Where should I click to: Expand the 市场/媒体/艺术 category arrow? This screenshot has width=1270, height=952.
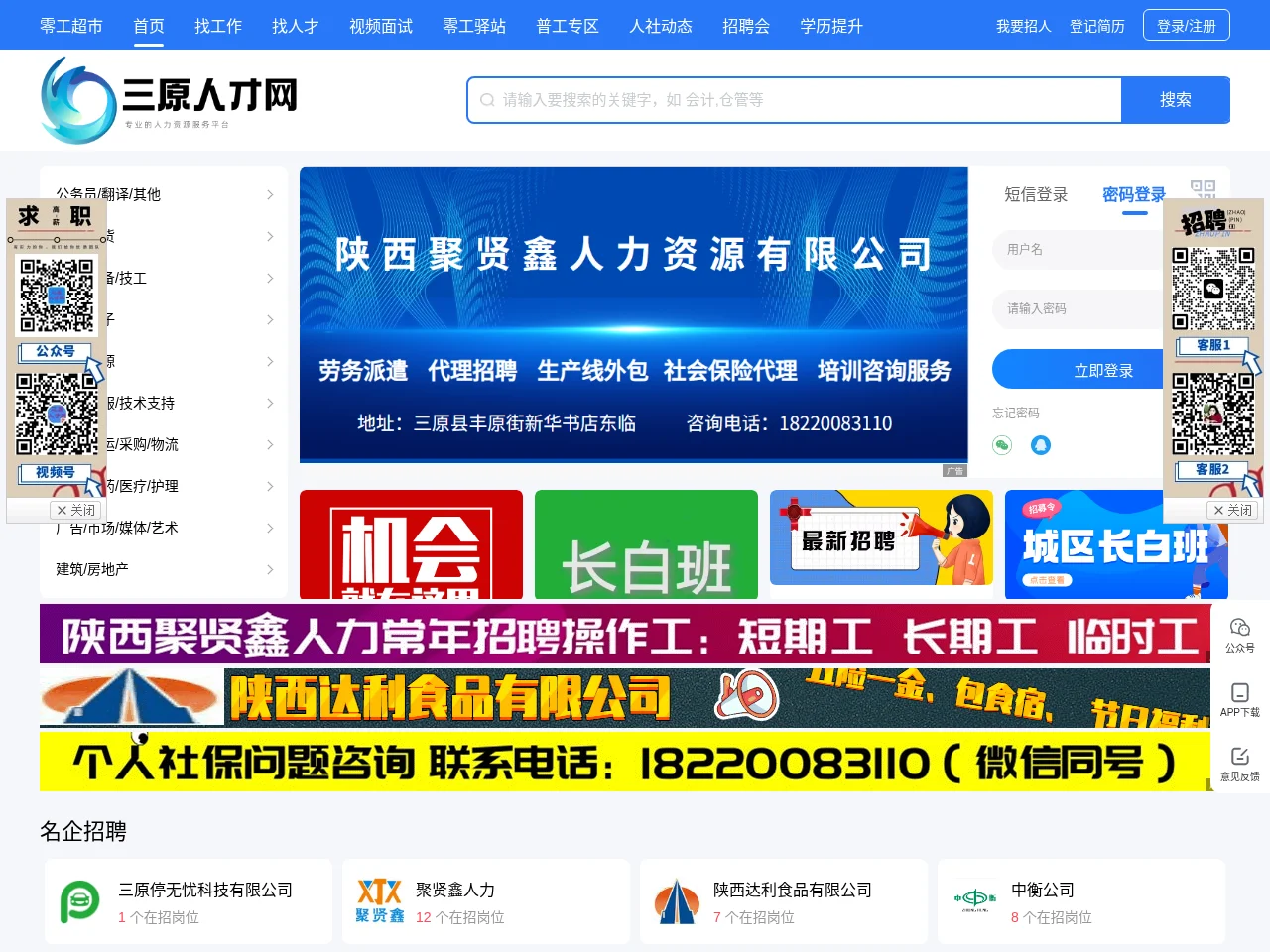coord(270,529)
